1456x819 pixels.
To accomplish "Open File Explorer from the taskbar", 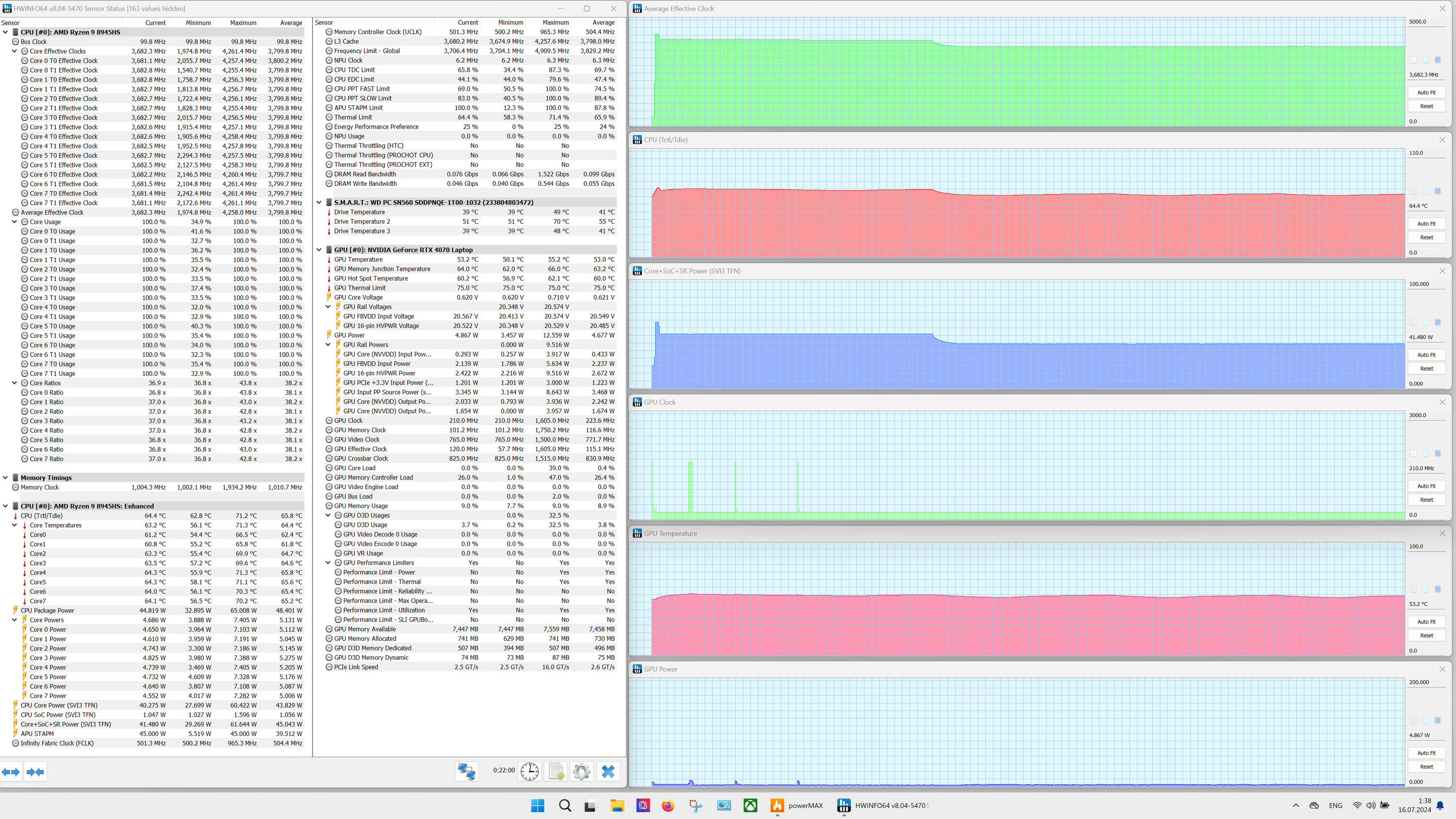I will [x=617, y=805].
